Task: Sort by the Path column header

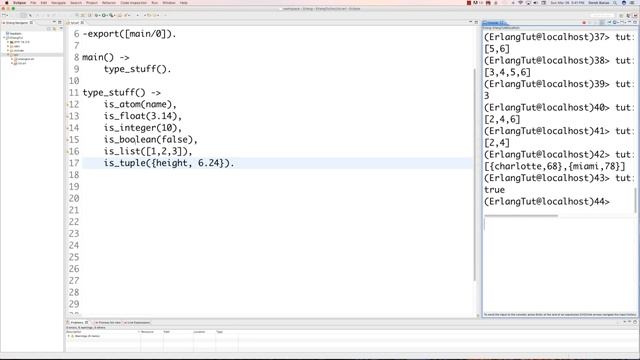Action: coord(178,332)
